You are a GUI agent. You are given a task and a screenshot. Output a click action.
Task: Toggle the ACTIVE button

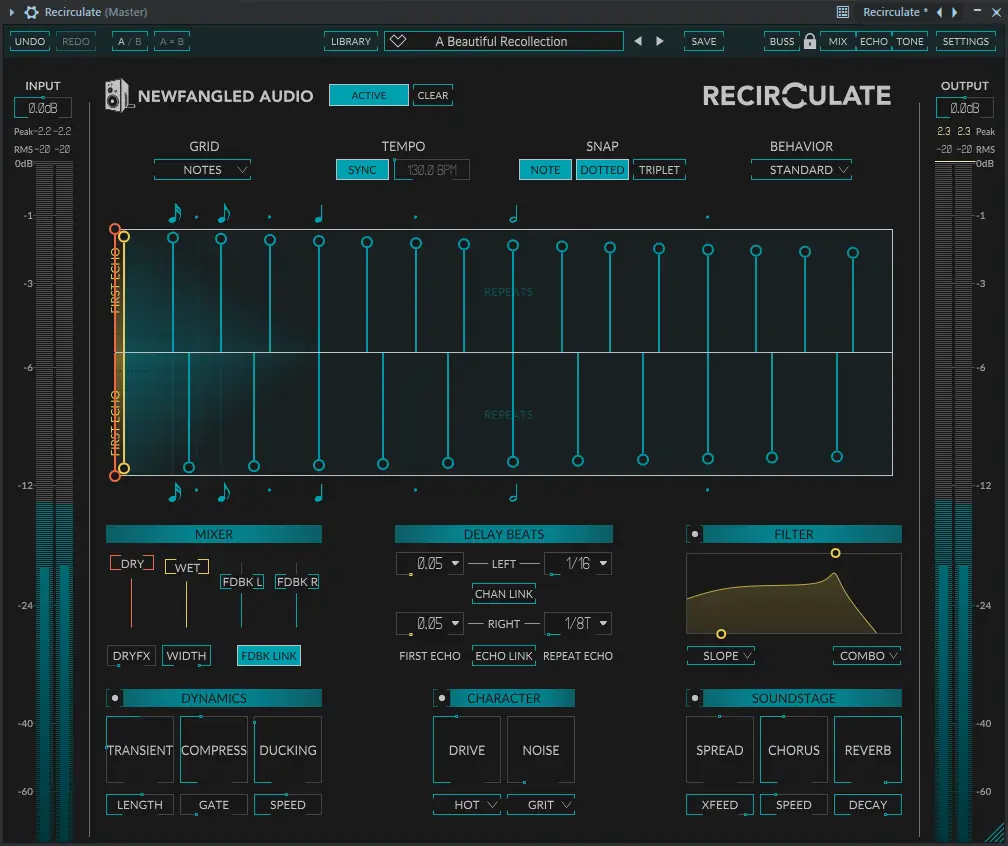coord(368,95)
